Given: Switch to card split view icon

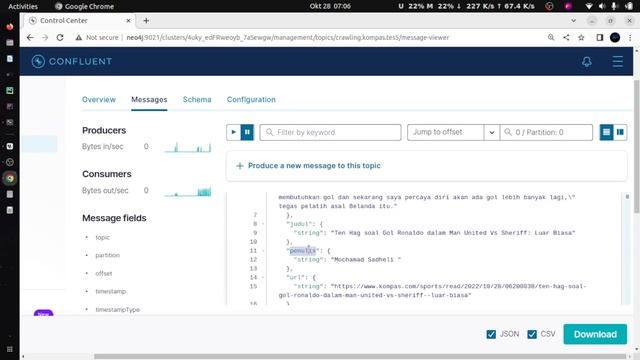Looking at the screenshot, I should (620, 132).
